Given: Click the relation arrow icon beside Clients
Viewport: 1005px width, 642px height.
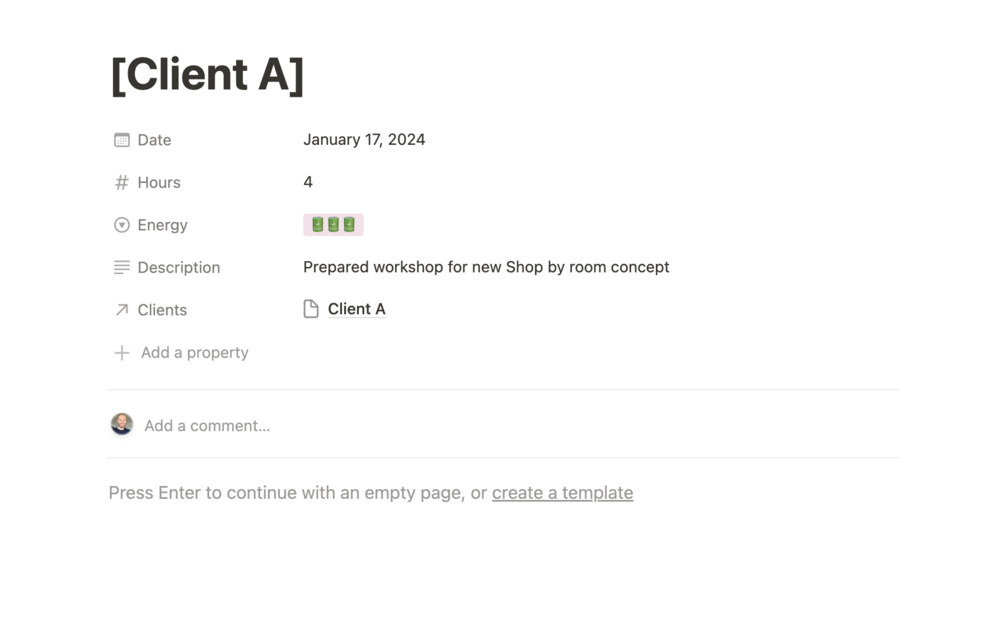Looking at the screenshot, I should click(x=122, y=310).
